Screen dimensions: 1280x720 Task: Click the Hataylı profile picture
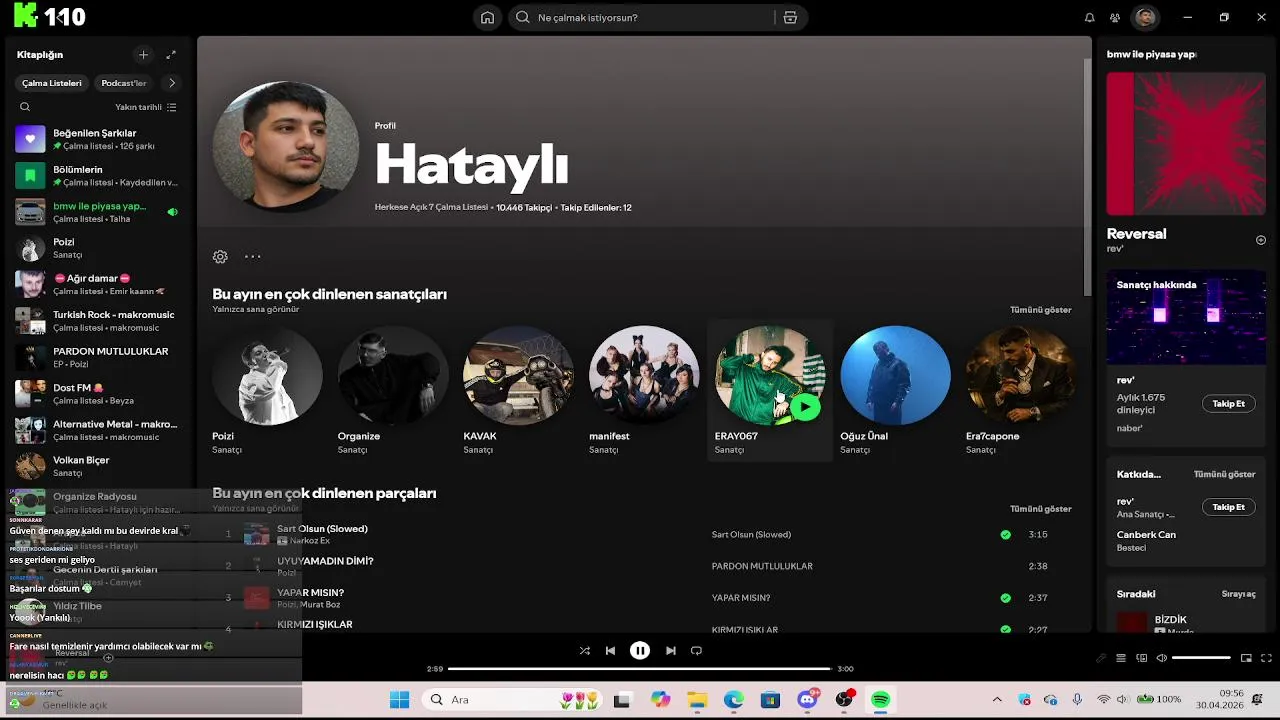(x=286, y=146)
